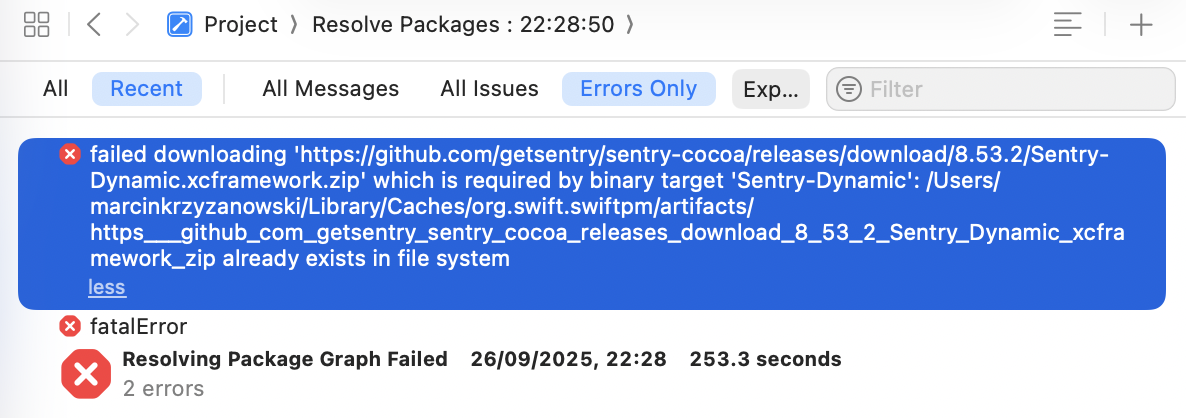Screen dimensions: 1186x418
Task: Open the Project breadcrumb menu
Action: pyautogui.click(x=240, y=25)
